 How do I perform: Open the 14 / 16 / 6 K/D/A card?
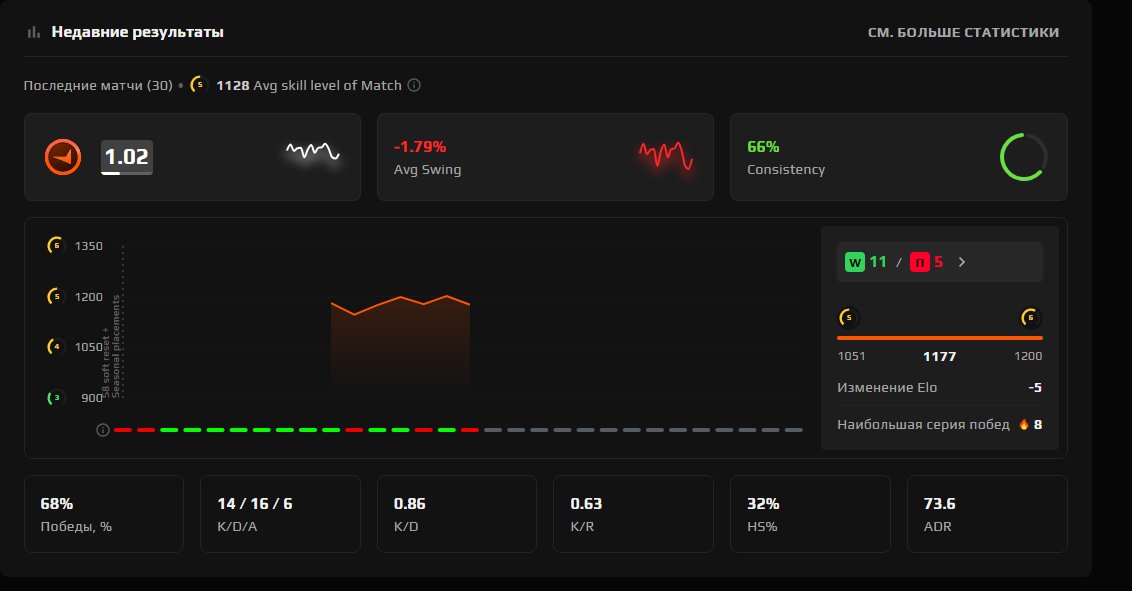[280, 514]
